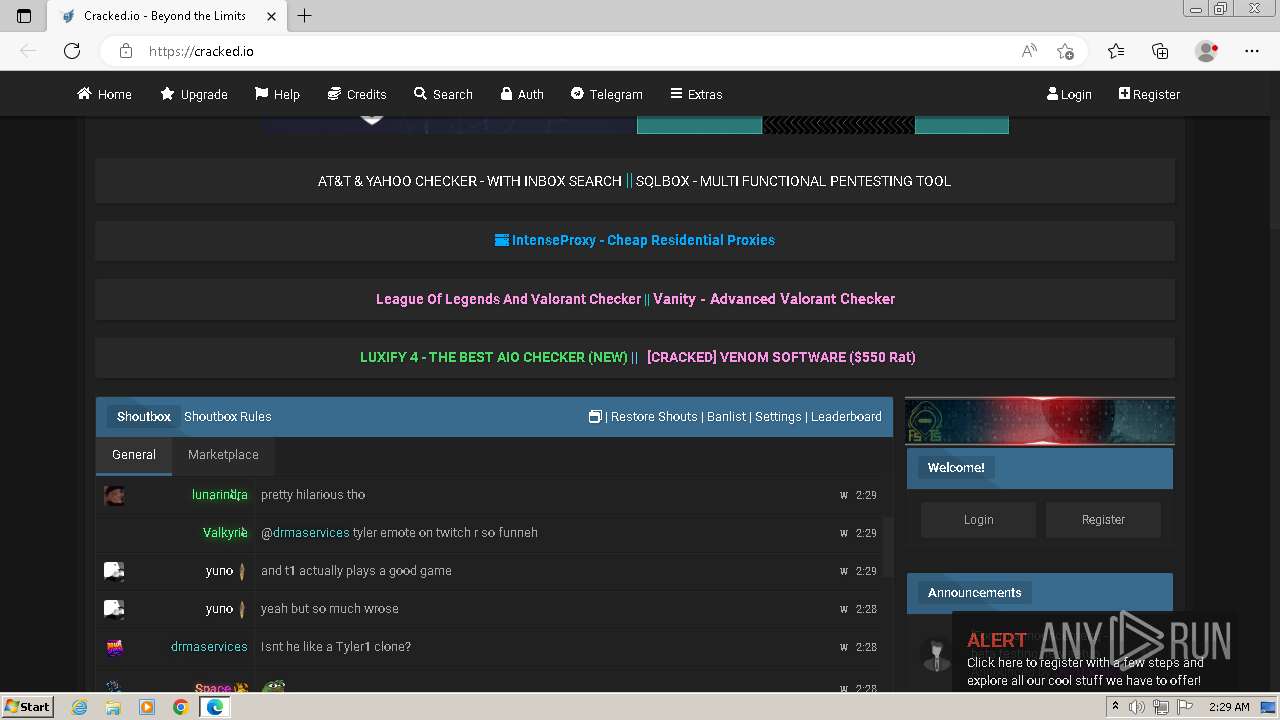1280x720 pixels.
Task: Click the Register button in the Welcome panel
Action: tap(1103, 520)
